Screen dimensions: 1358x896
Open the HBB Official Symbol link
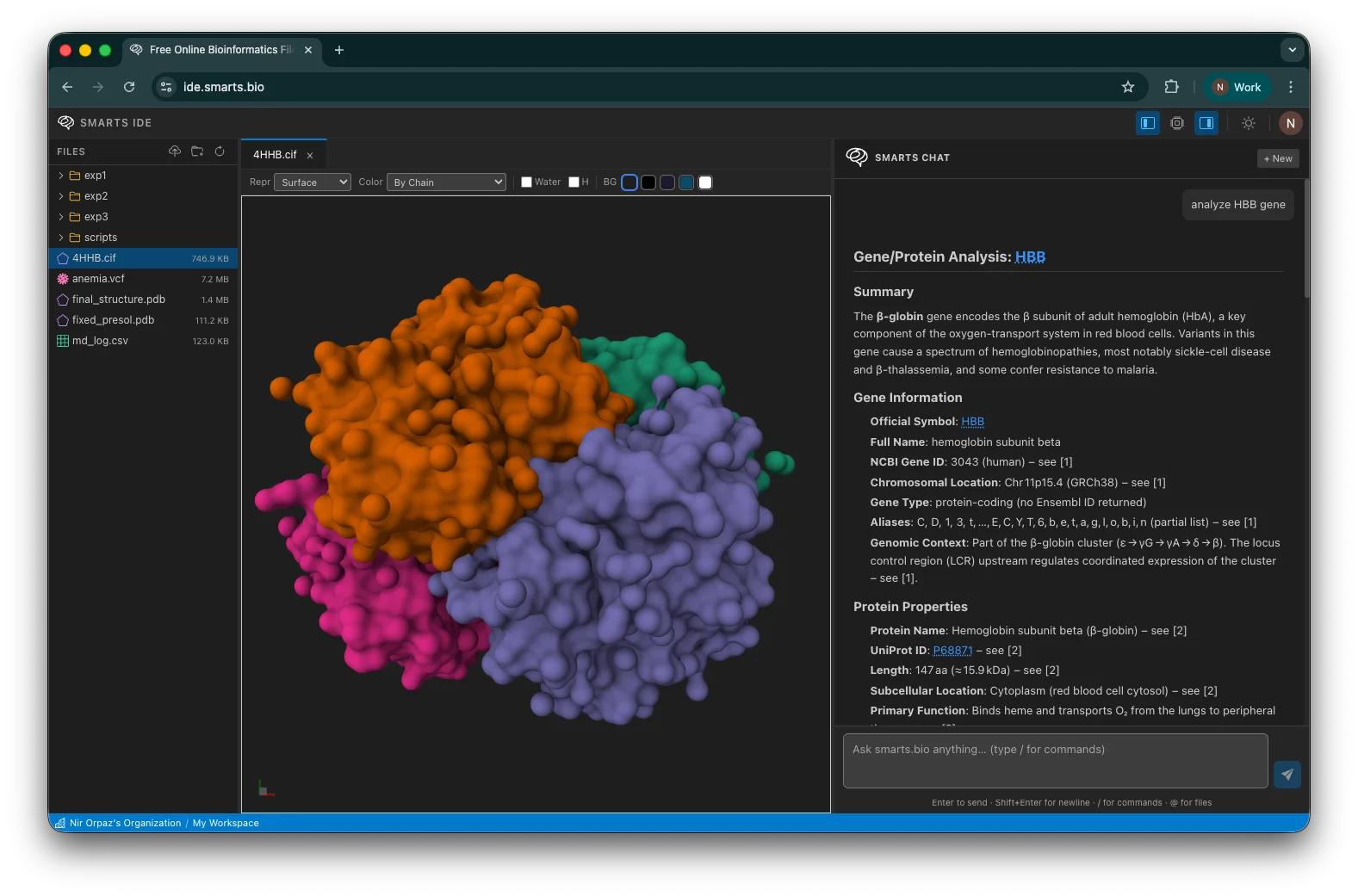[972, 422]
